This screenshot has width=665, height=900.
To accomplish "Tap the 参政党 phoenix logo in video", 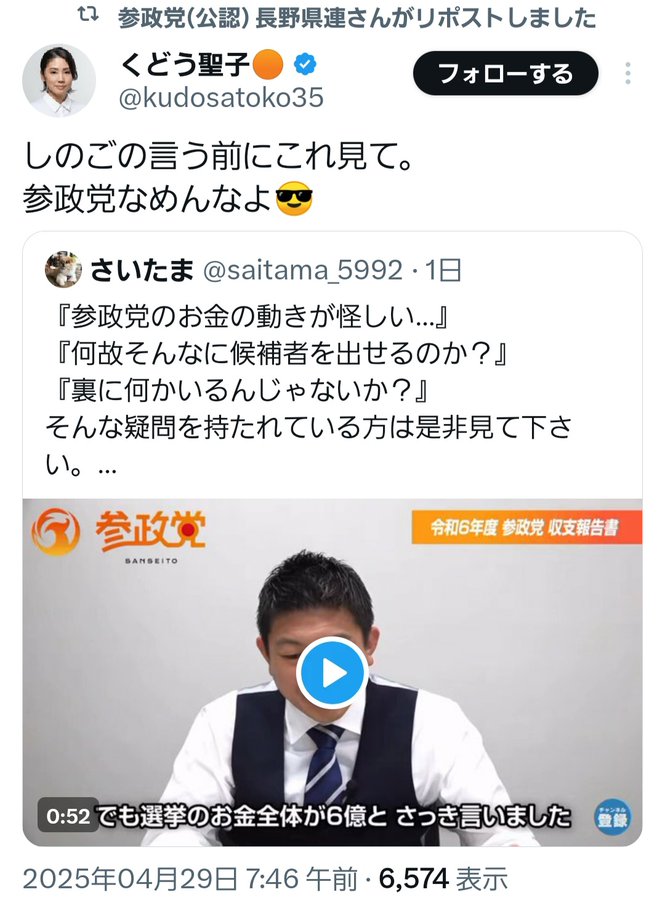I will pos(56,532).
